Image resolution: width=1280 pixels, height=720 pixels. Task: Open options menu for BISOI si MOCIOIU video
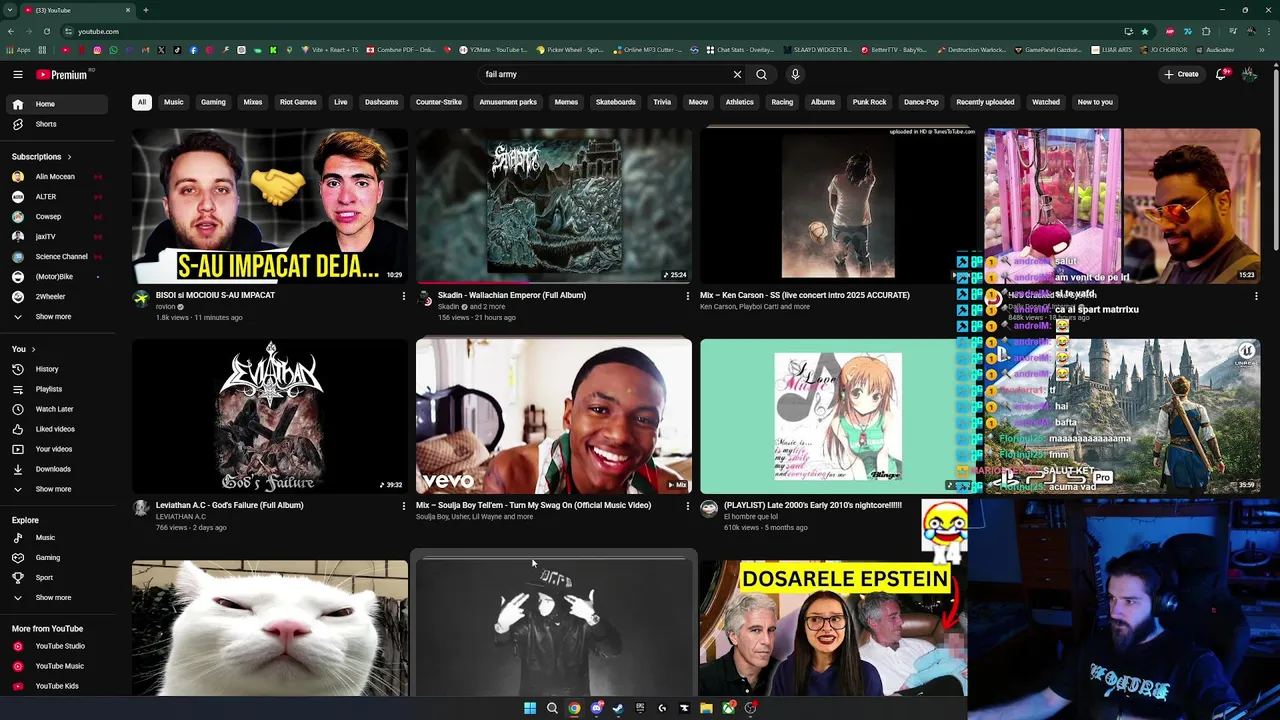click(403, 296)
